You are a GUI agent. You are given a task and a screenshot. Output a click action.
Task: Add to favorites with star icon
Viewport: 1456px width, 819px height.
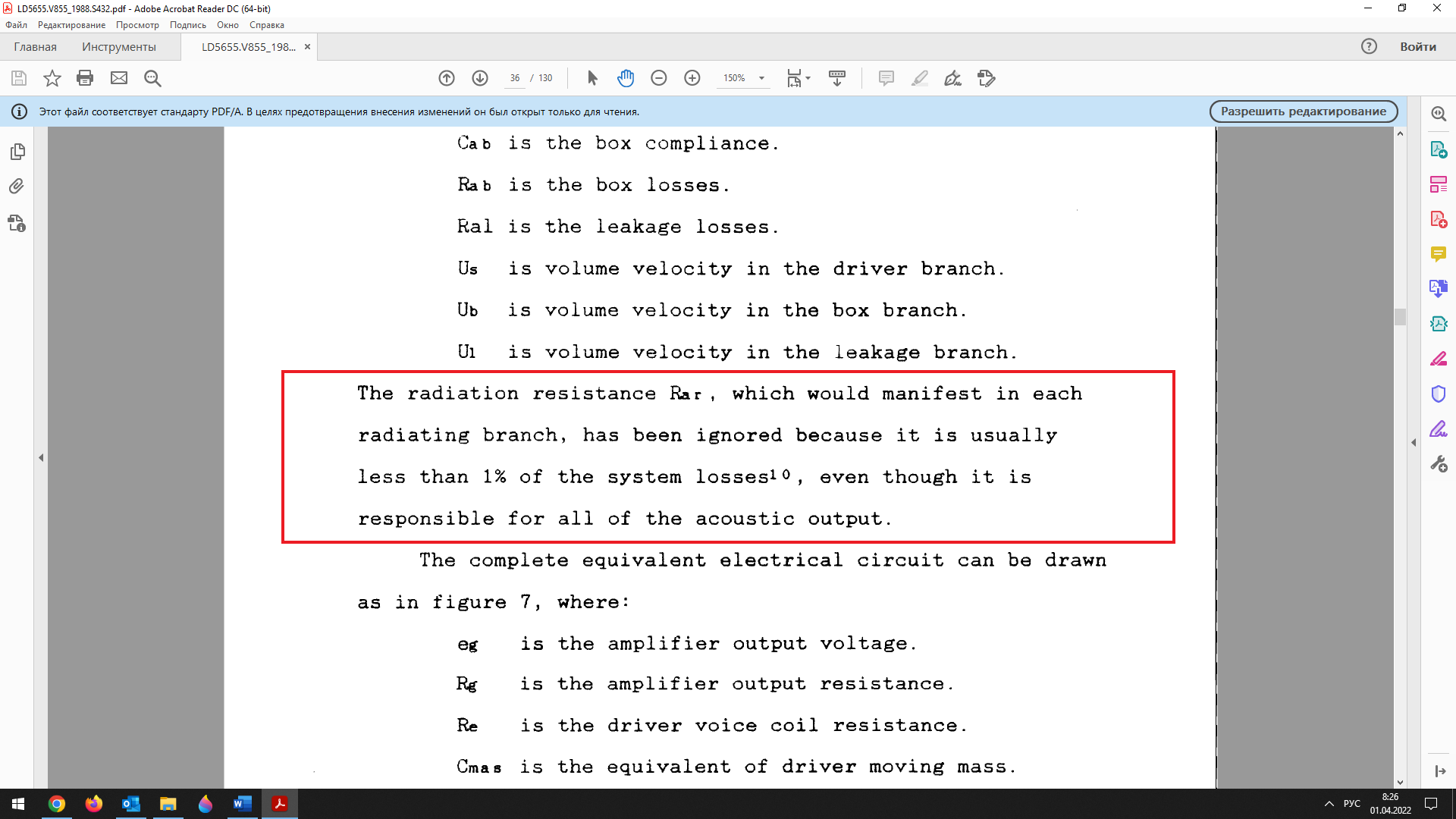[52, 78]
